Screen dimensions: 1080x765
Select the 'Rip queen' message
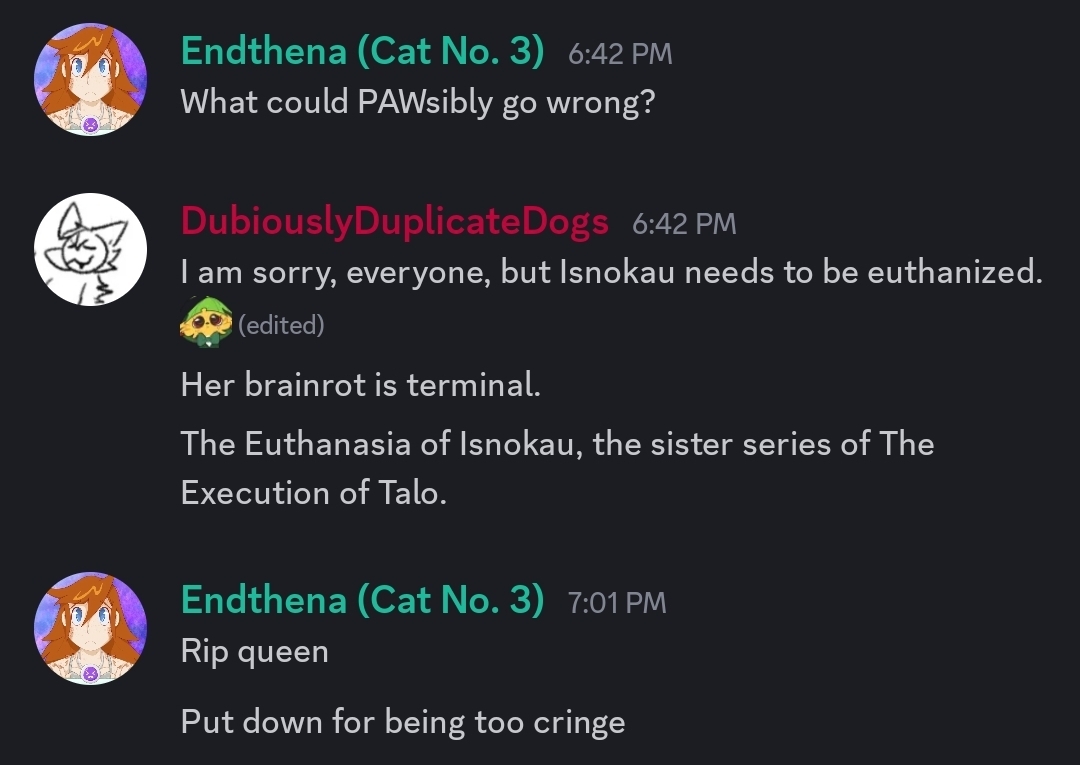[x=254, y=651]
